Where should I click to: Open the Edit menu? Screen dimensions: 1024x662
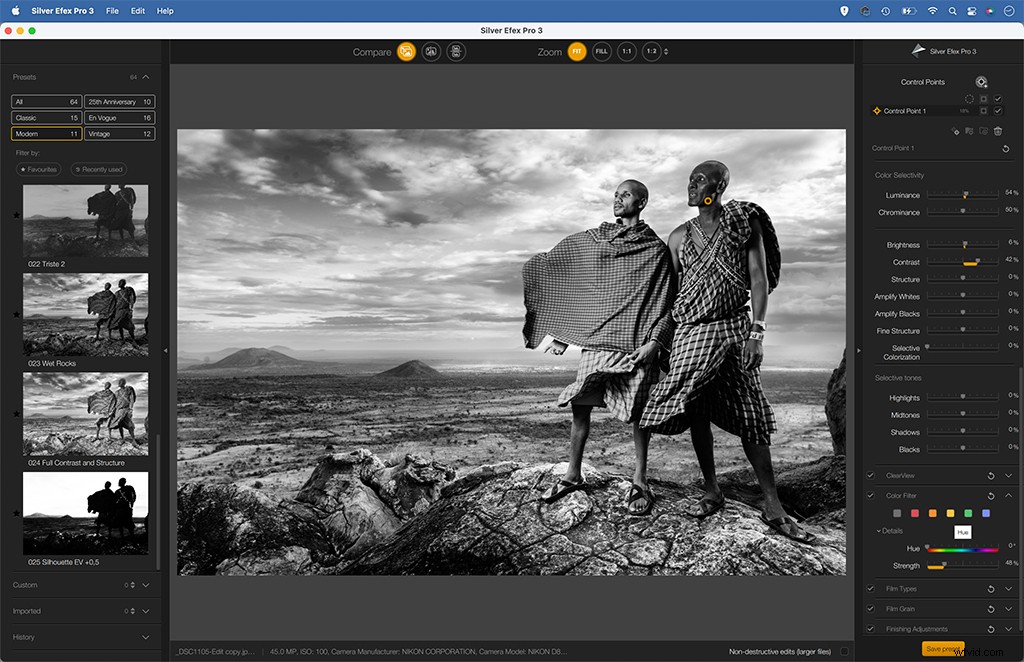click(x=137, y=11)
